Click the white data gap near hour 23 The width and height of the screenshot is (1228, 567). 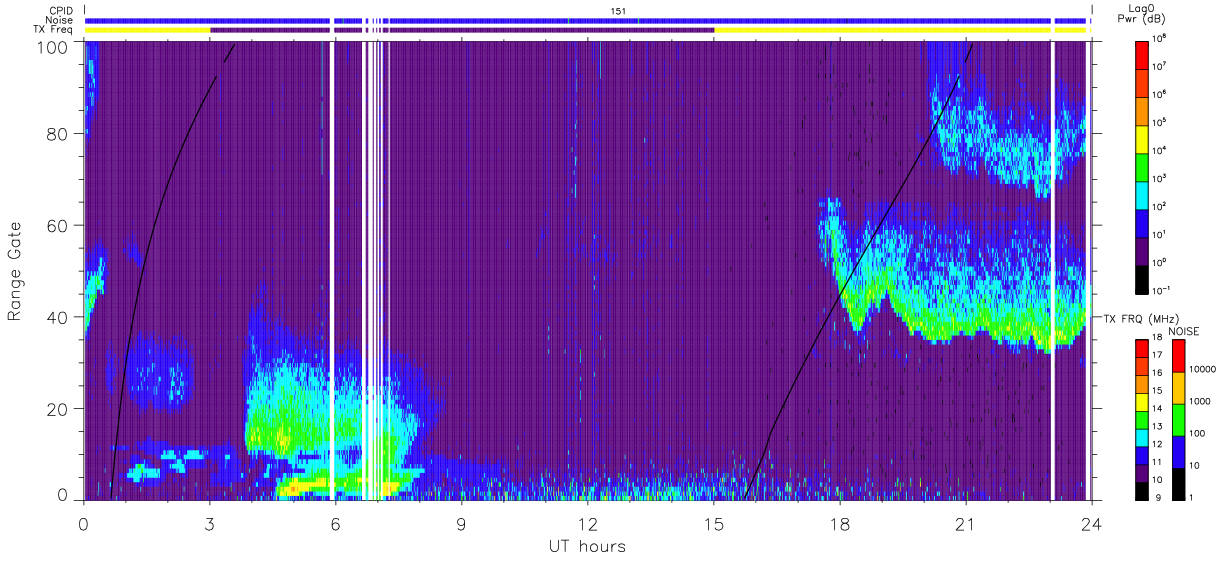pos(1052,270)
